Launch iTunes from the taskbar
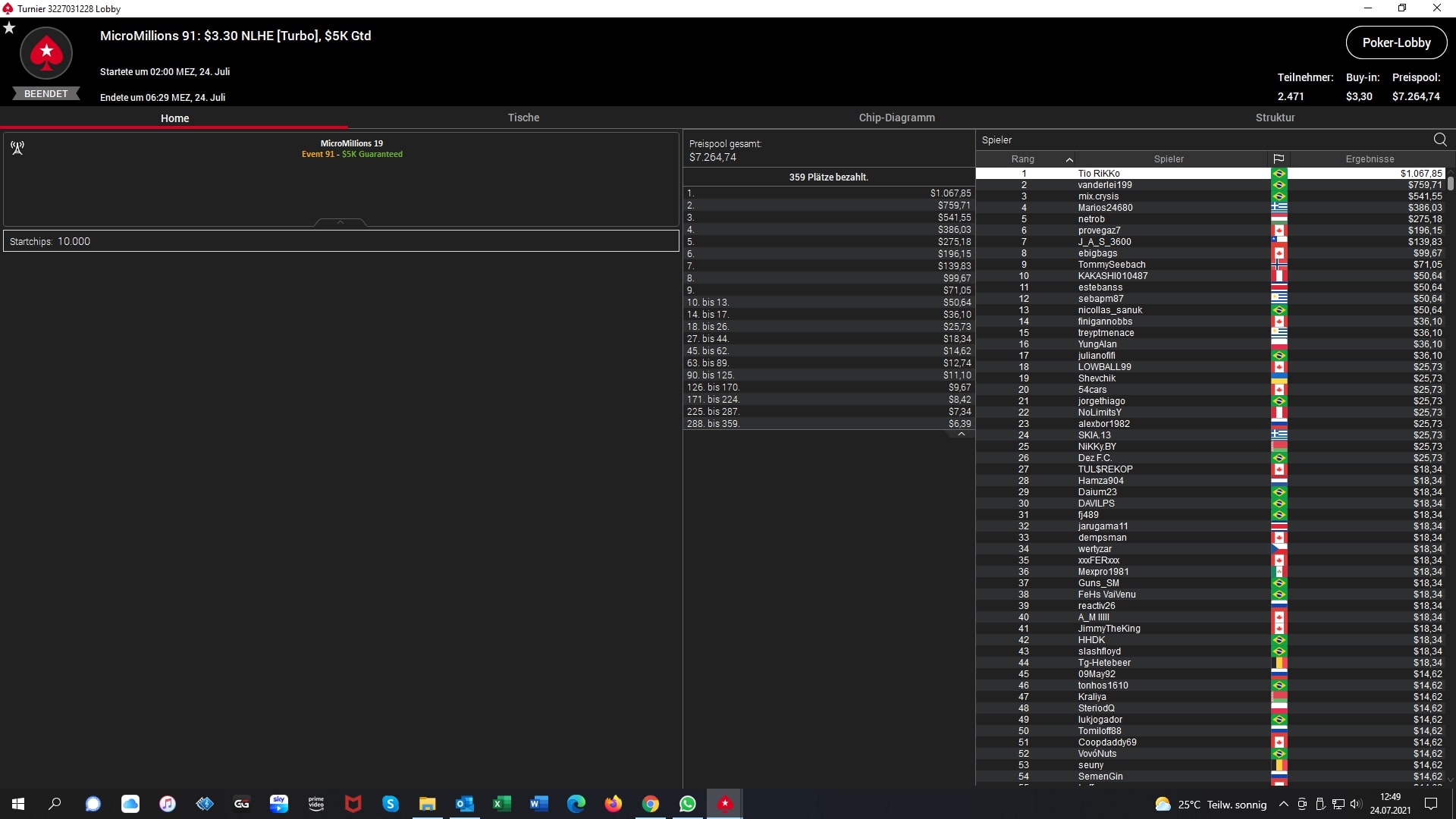The width and height of the screenshot is (1456, 819). [168, 804]
